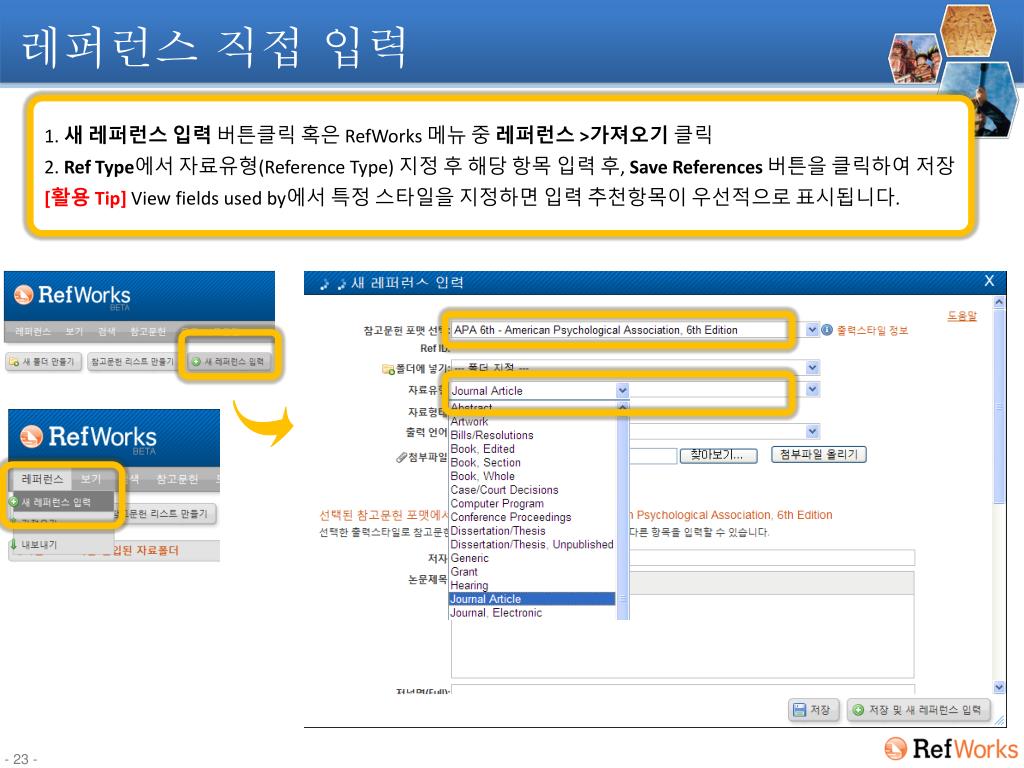Click the dialog vertical scrollbar thumb

(999, 407)
